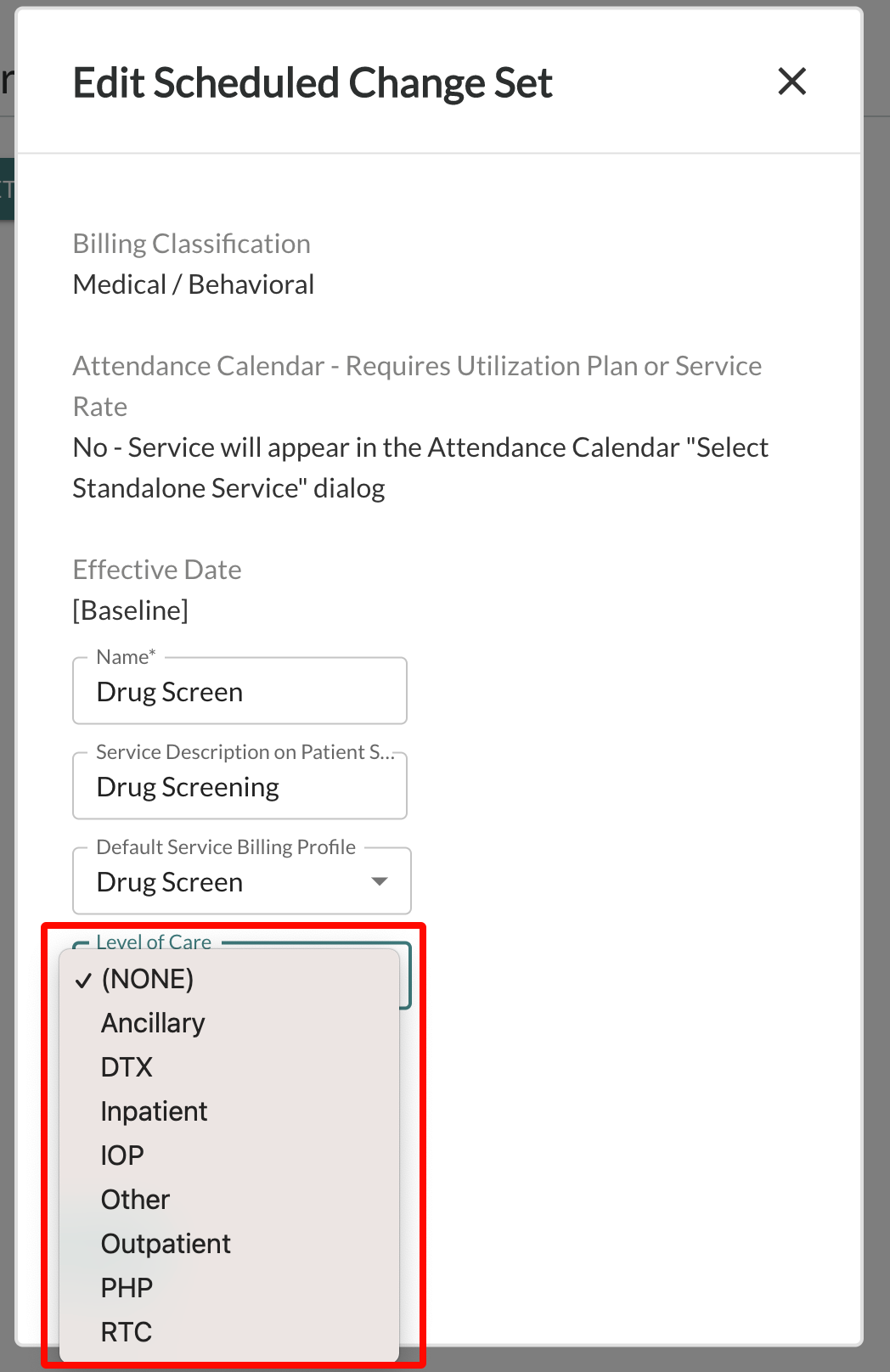Screen dimensions: 890x1372
Task: Click the [Baseline] effective date value
Action: click(x=131, y=610)
